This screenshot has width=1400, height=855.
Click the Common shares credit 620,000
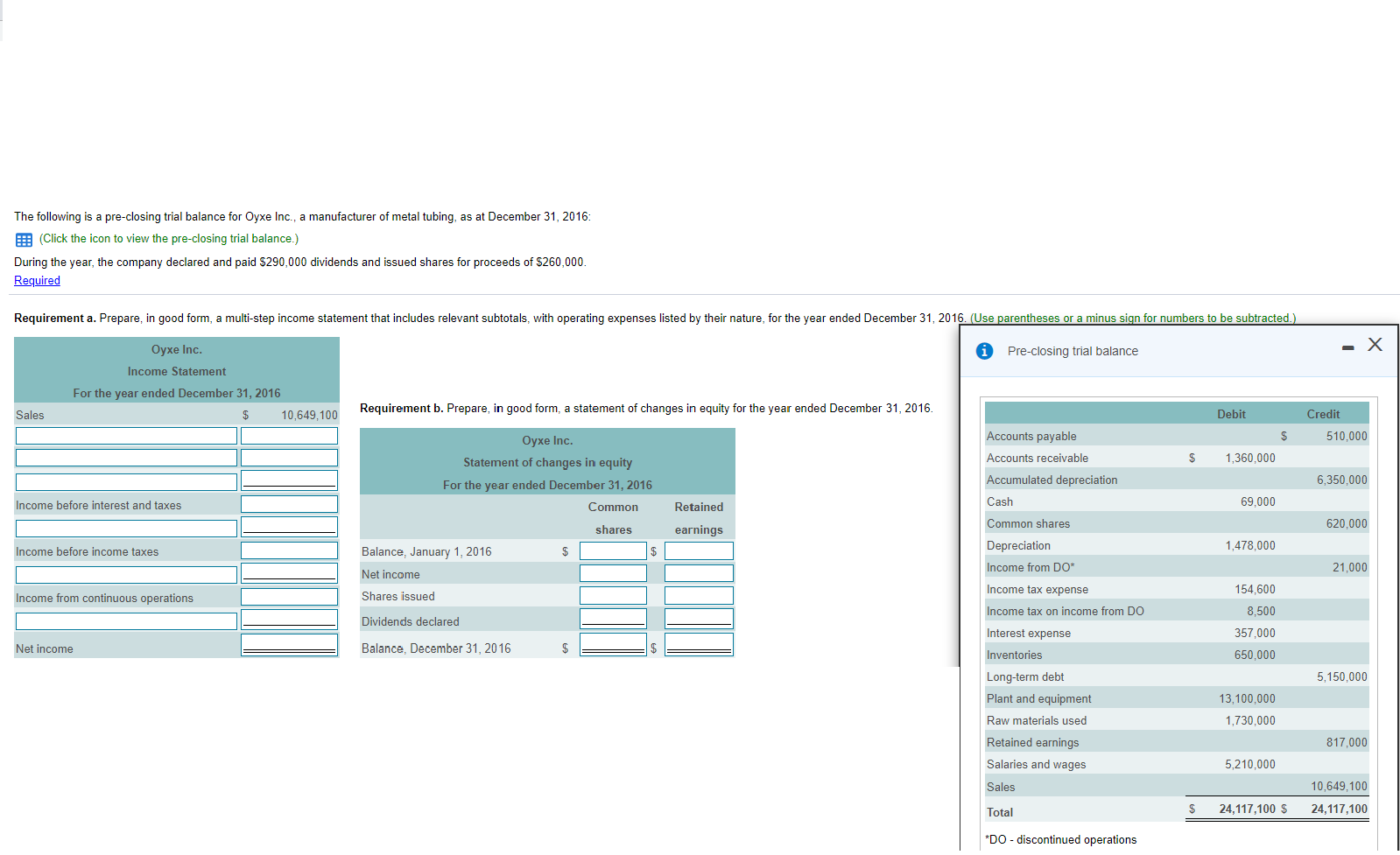point(1346,524)
